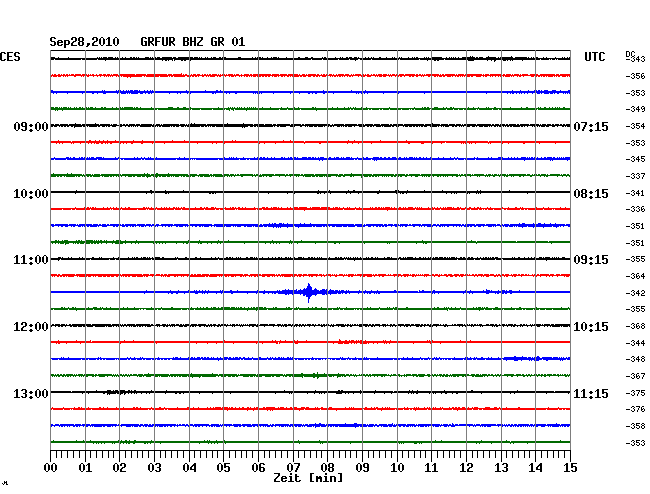The height and width of the screenshot is (494, 650).
Task: Select minute 14 on the time axis
Action: point(536,468)
